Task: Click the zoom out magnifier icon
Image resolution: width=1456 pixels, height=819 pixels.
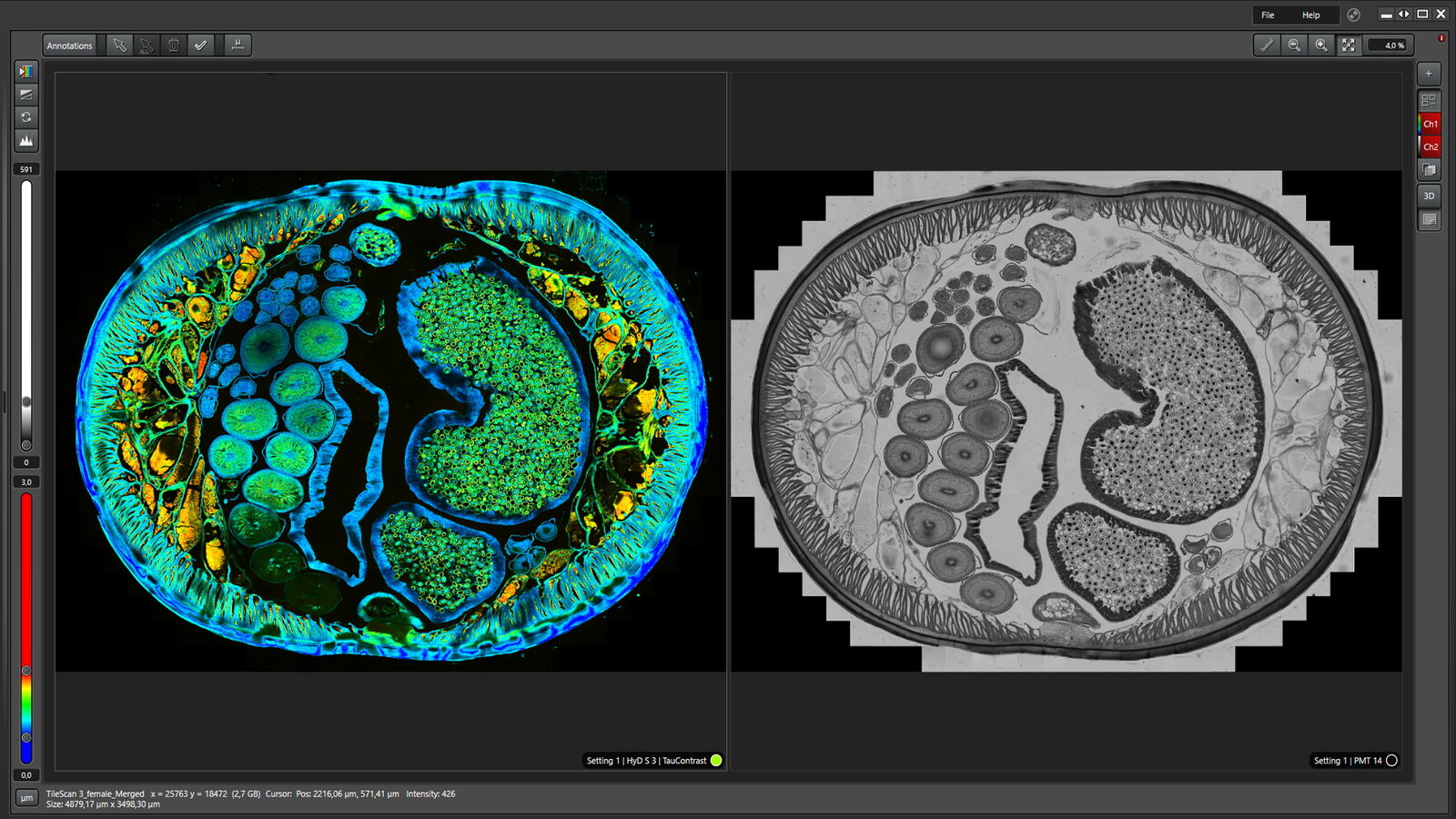Action: pos(1294,45)
